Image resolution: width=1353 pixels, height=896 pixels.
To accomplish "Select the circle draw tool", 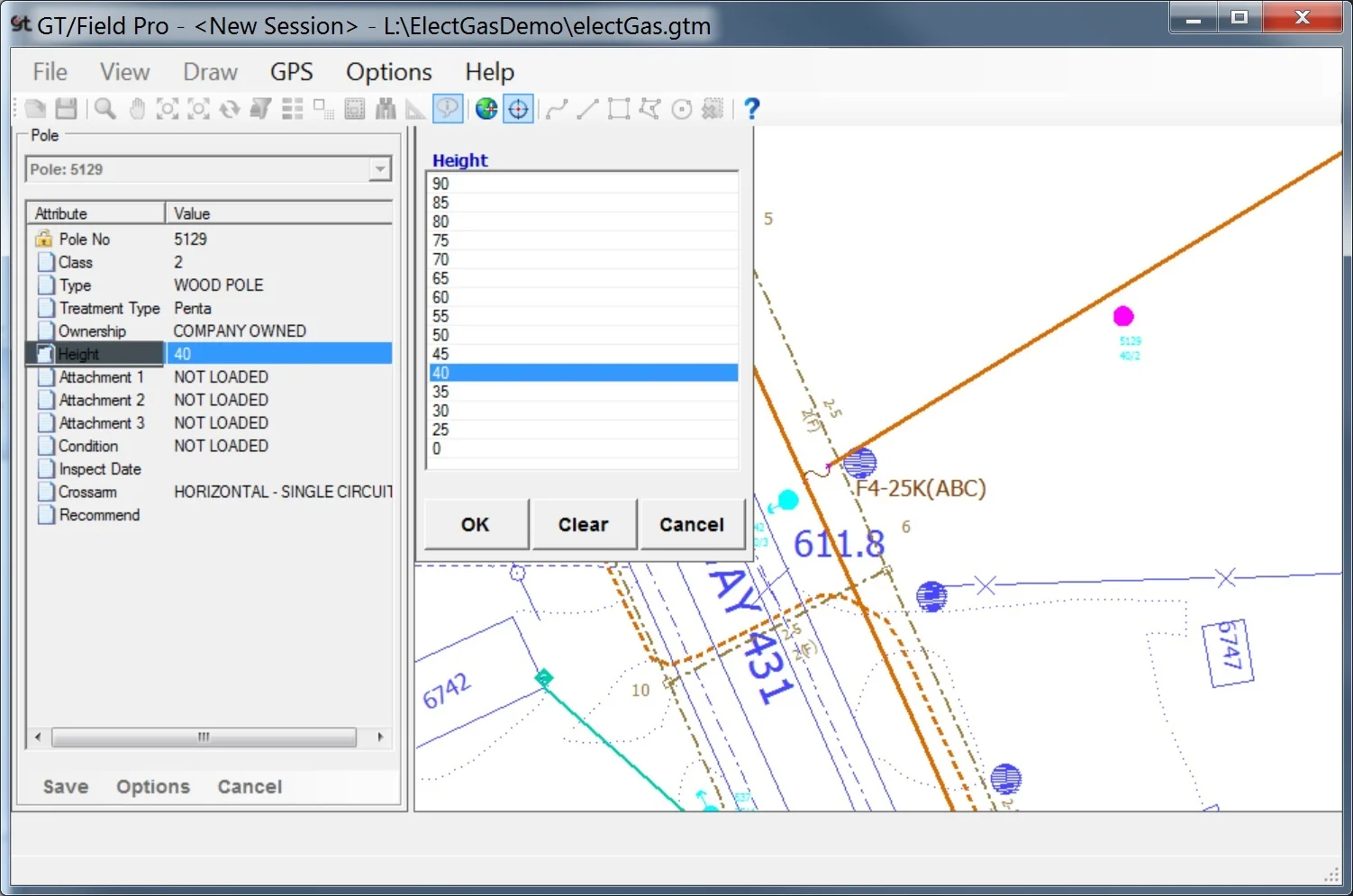I will click(x=682, y=109).
